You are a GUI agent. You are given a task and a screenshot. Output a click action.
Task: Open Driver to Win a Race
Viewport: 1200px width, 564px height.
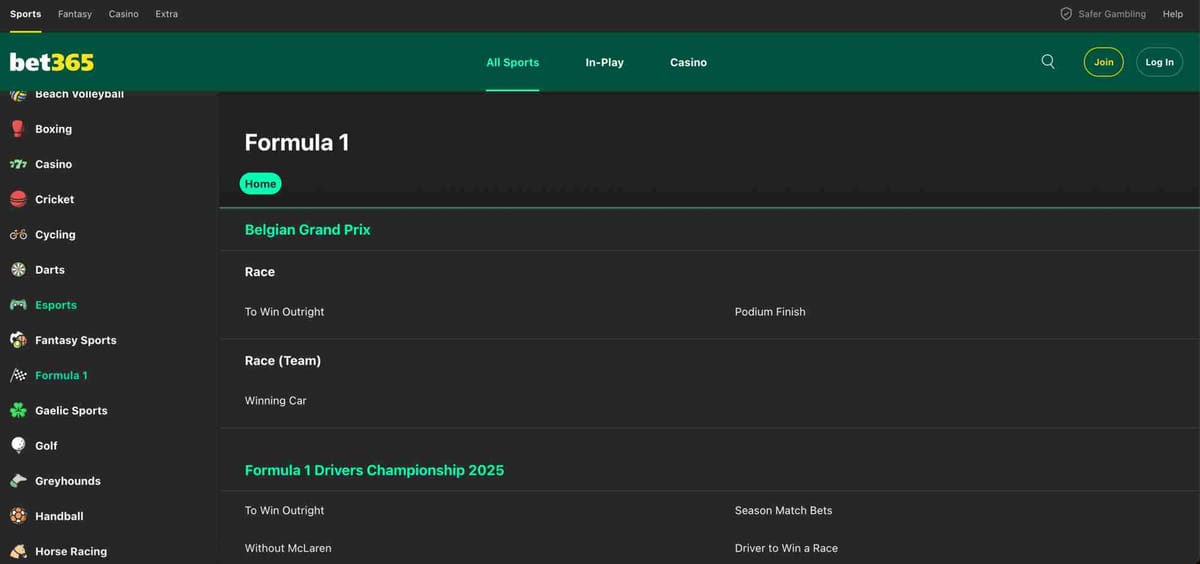click(787, 548)
